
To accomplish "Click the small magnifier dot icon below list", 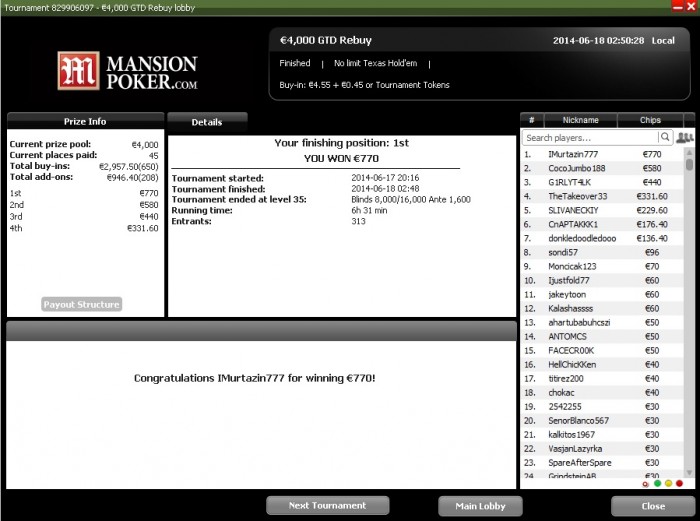I will (x=646, y=484).
